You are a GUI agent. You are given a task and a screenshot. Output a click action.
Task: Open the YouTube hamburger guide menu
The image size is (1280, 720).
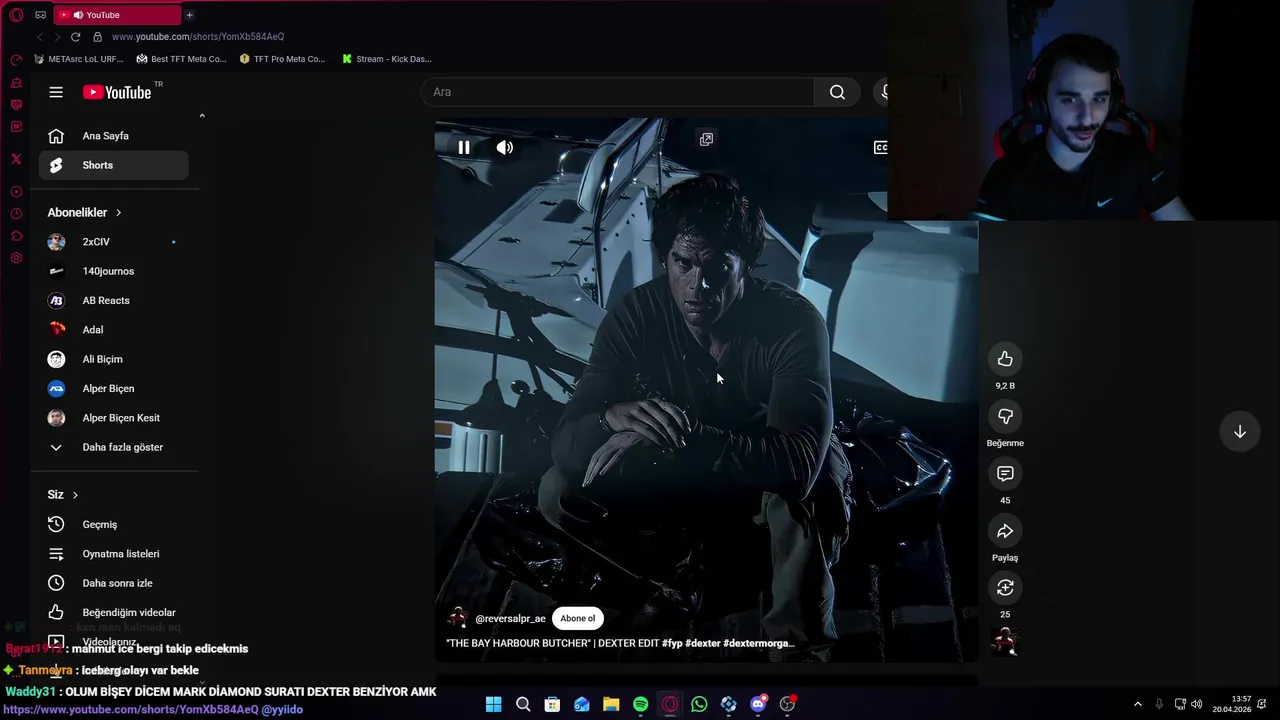click(x=56, y=92)
